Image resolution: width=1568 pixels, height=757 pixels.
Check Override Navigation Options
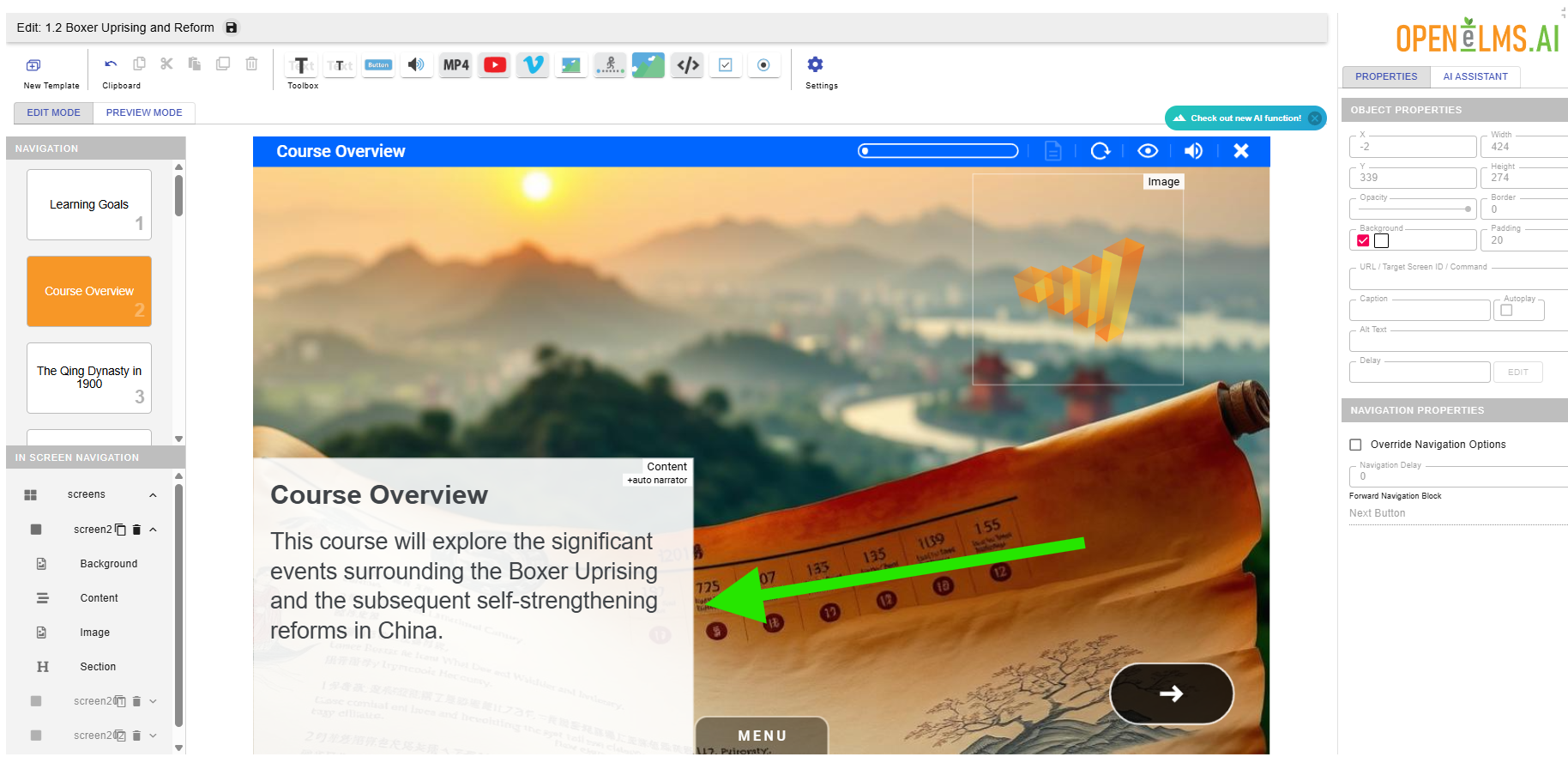[x=1356, y=445]
